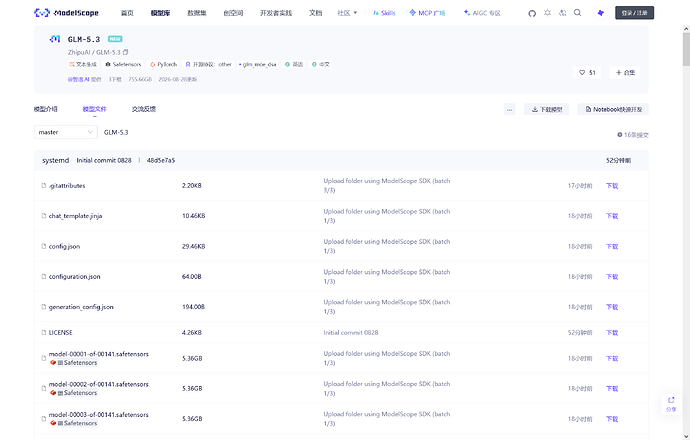Image resolution: width=690 pixels, height=440 pixels.
Task: Click the plus collection button
Action: point(625,73)
